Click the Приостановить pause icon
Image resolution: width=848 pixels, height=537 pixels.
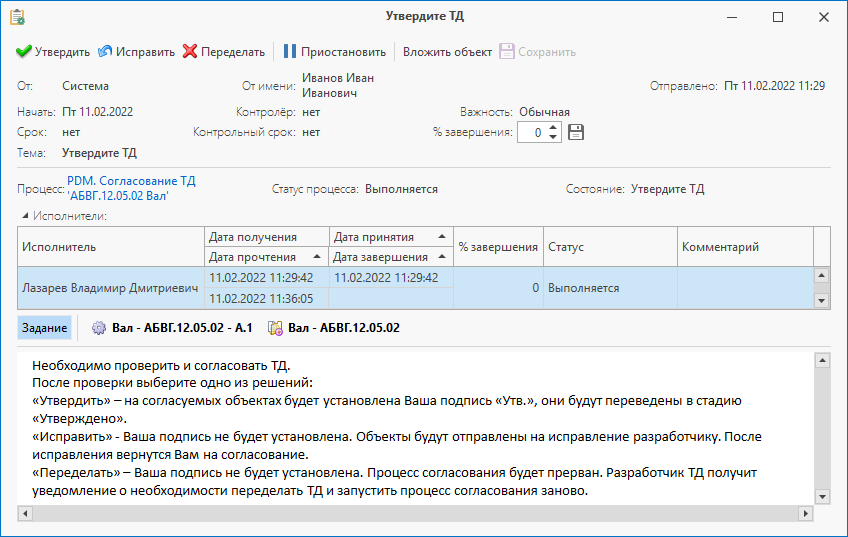point(290,51)
